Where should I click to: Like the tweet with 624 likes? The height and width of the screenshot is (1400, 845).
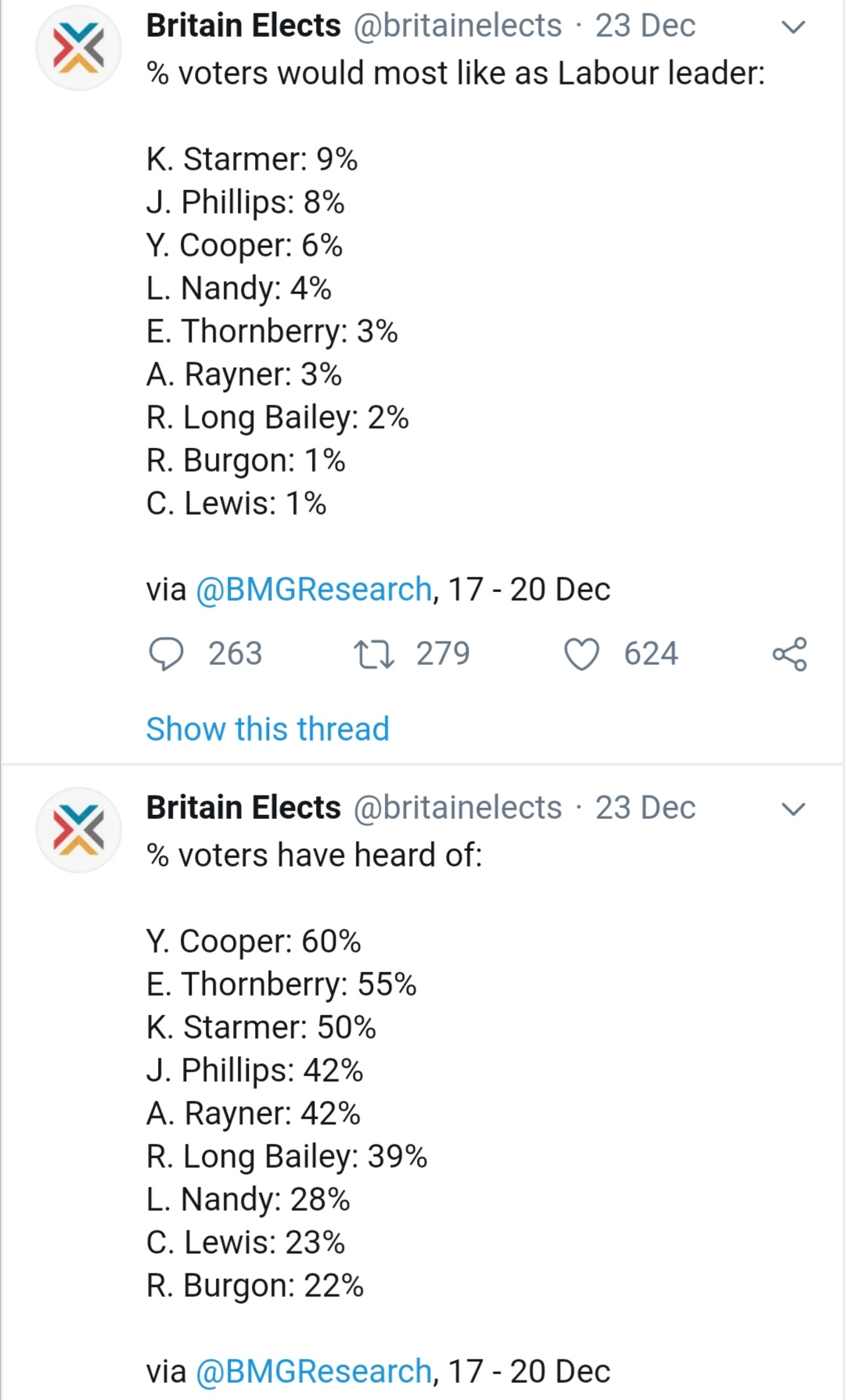click(x=581, y=655)
